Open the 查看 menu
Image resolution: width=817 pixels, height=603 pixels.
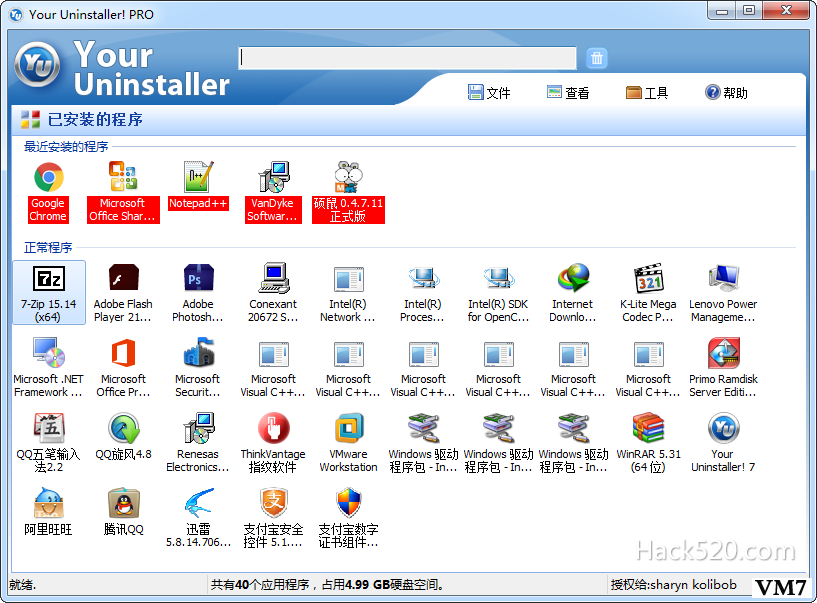click(x=568, y=93)
